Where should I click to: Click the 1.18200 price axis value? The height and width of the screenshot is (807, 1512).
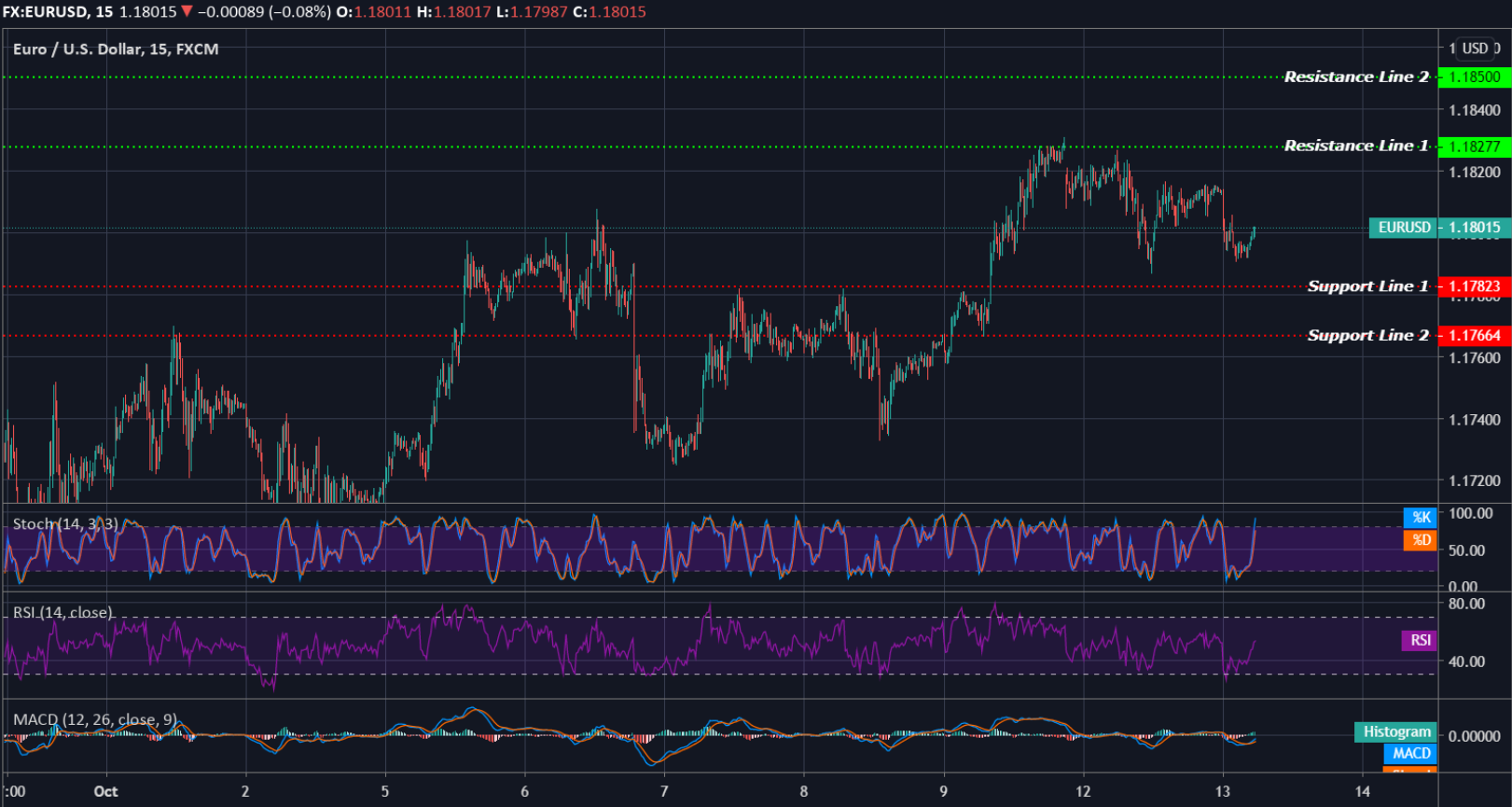coord(1475,172)
